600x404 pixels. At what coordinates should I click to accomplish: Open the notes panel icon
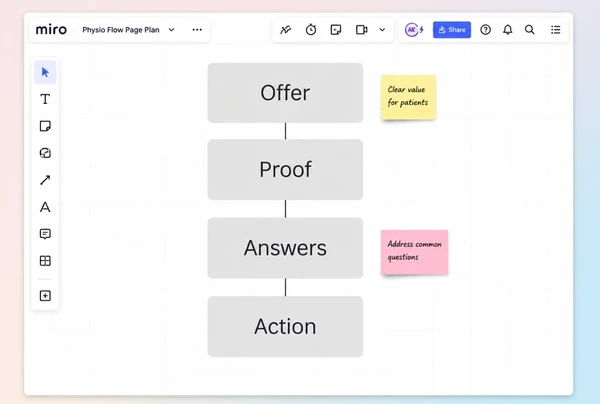pos(336,29)
